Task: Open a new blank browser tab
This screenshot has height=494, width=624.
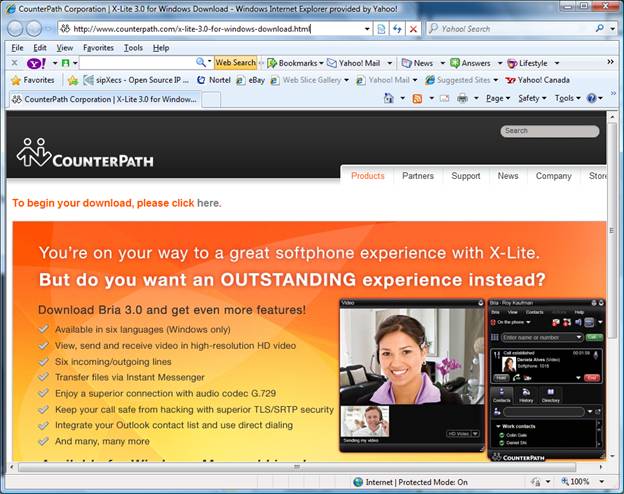Action: [211, 100]
